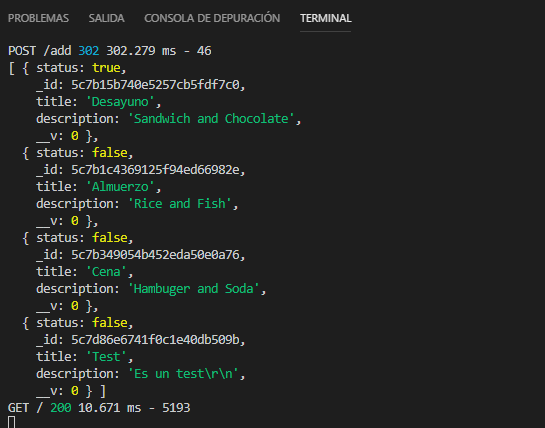Click the 10.671 ms response time
Image resolution: width=545 pixels, height=428 pixels.
pos(109,407)
